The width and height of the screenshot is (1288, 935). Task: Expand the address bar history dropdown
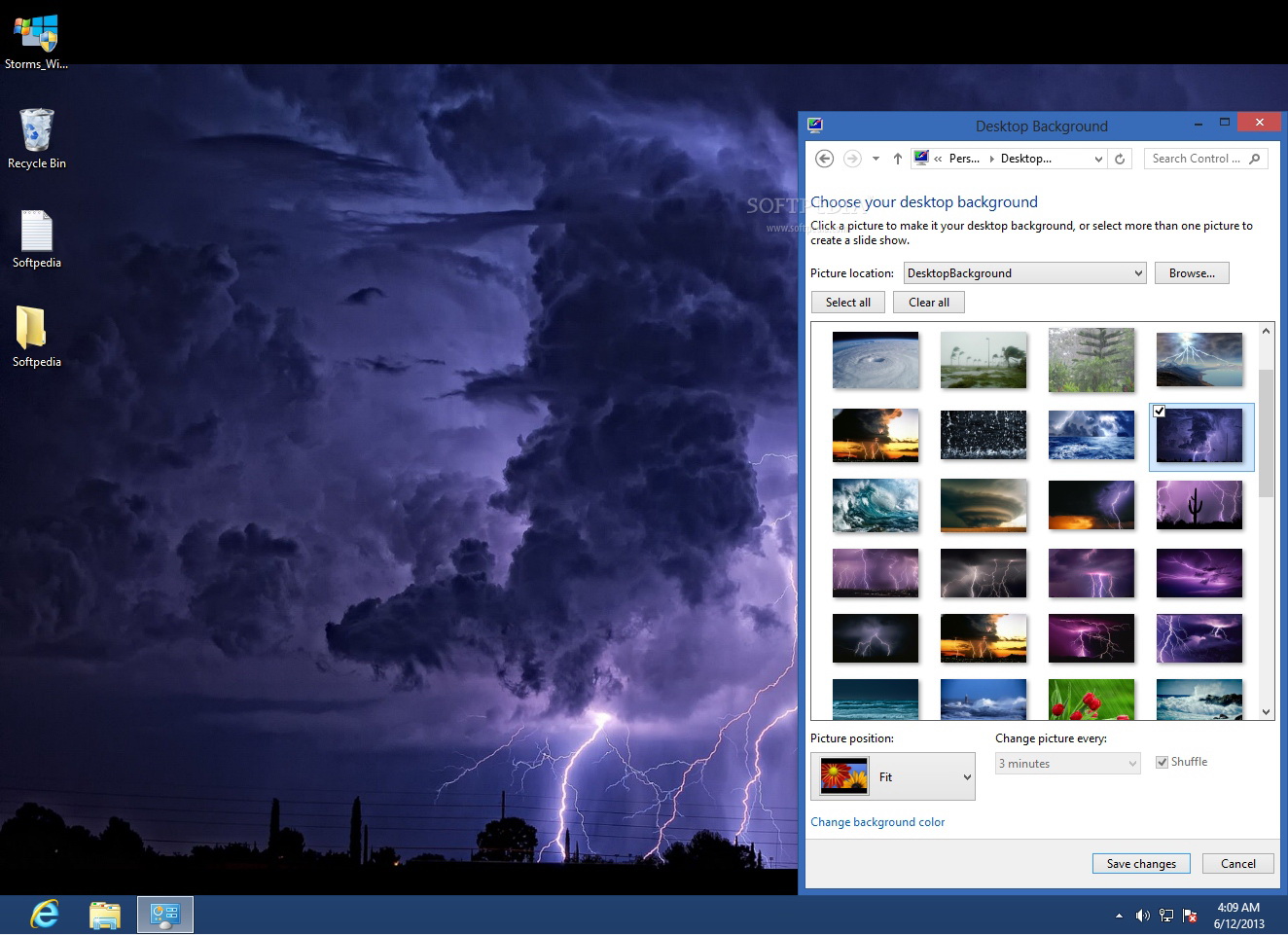click(x=1098, y=159)
